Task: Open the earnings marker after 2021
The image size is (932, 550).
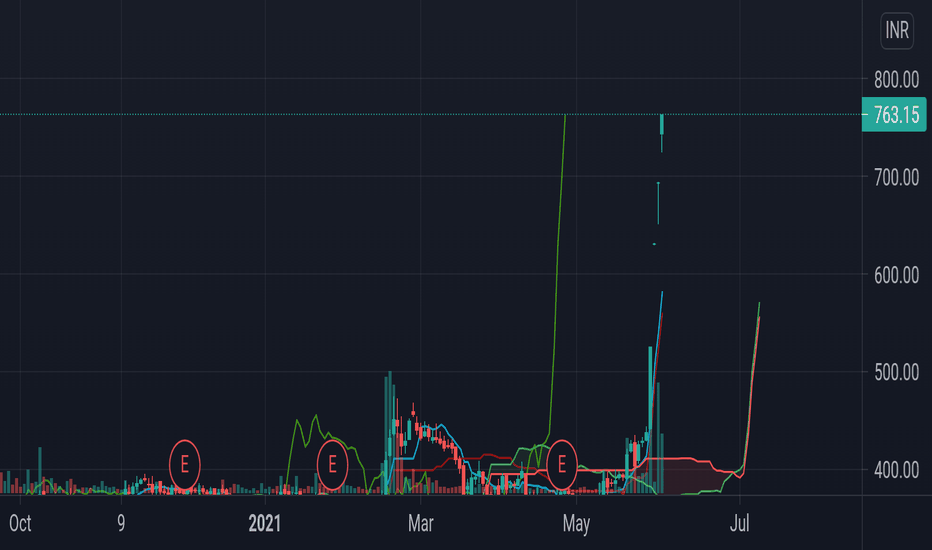Action: [x=332, y=464]
